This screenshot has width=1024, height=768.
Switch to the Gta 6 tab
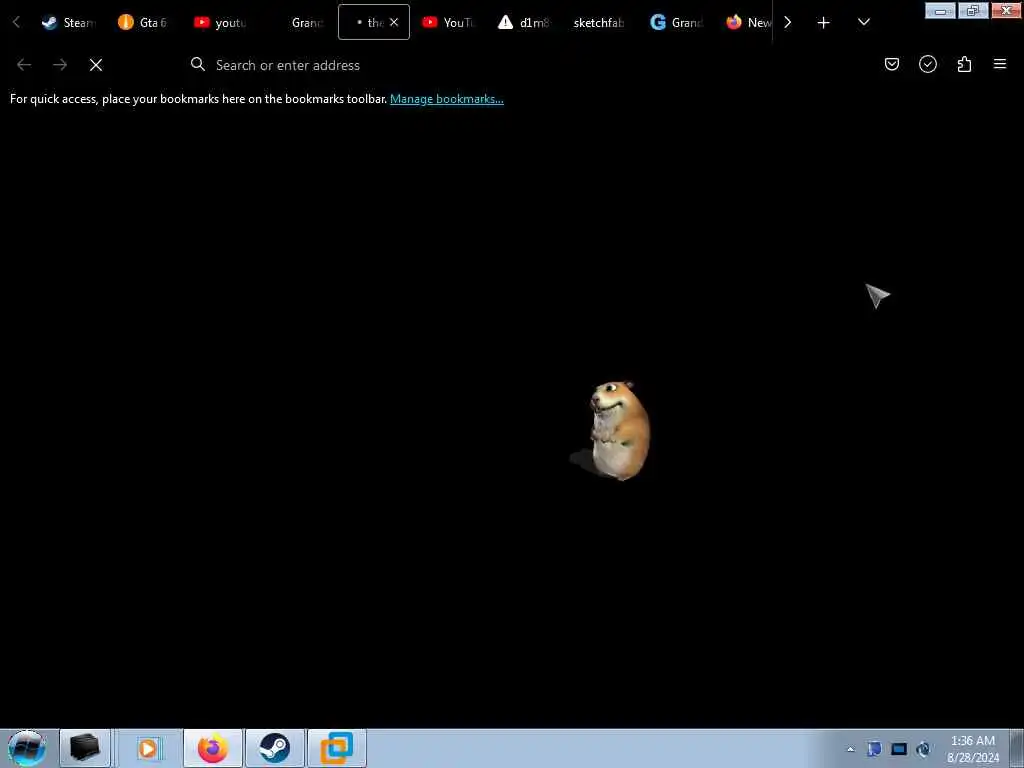coord(142,22)
